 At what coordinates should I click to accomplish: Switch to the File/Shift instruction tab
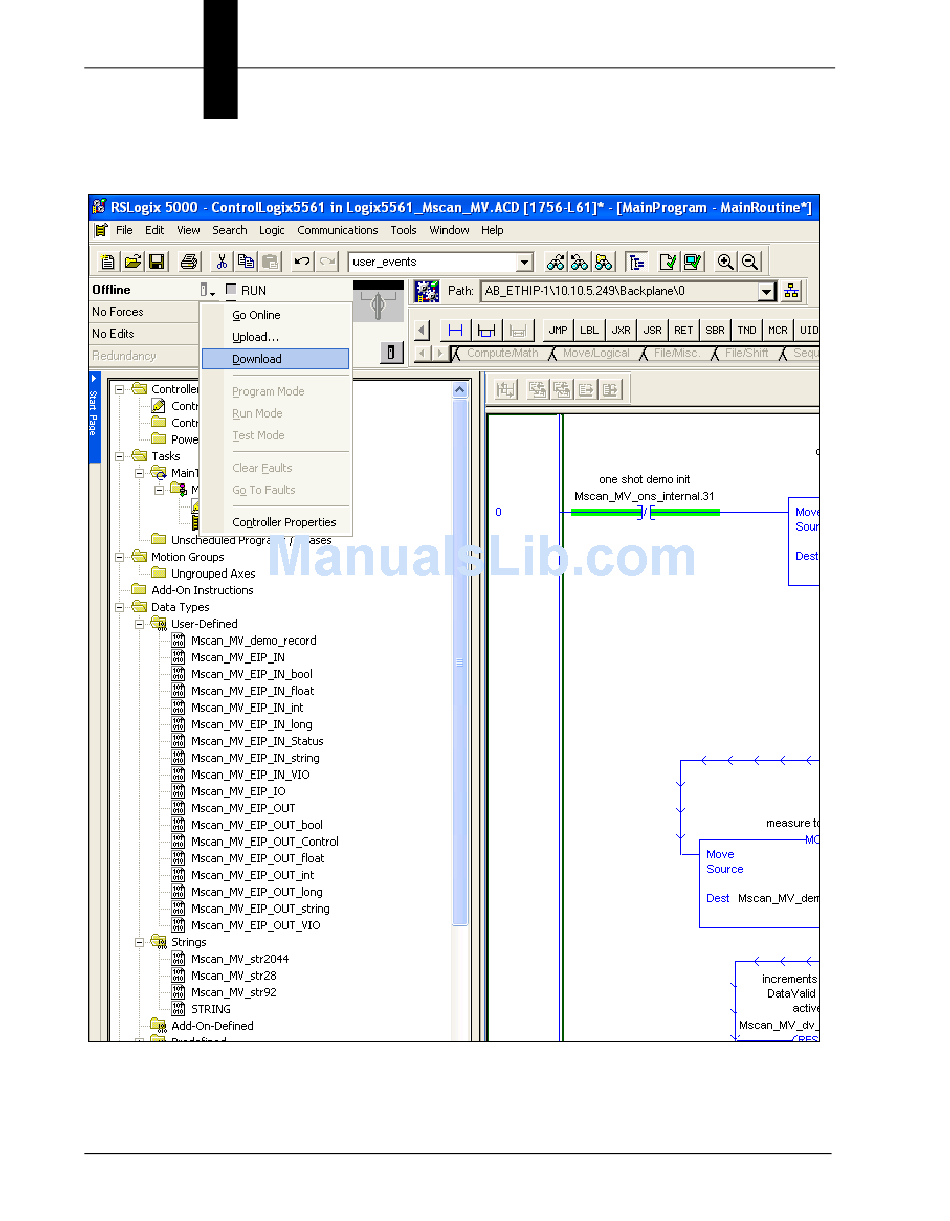(x=746, y=353)
